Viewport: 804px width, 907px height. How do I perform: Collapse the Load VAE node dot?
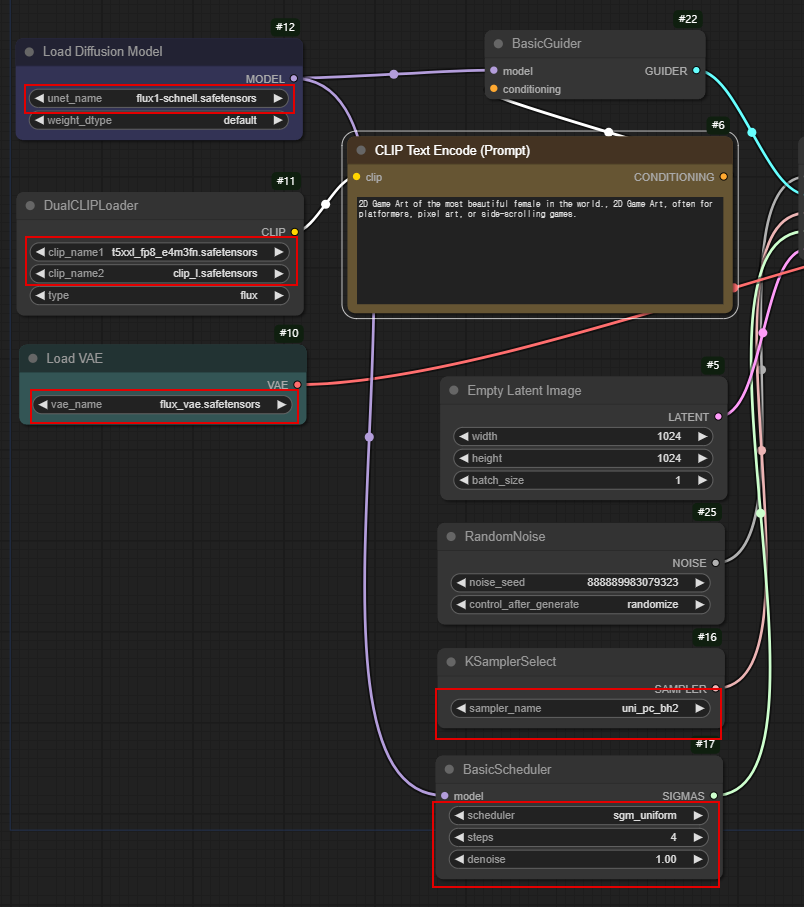coord(33,359)
